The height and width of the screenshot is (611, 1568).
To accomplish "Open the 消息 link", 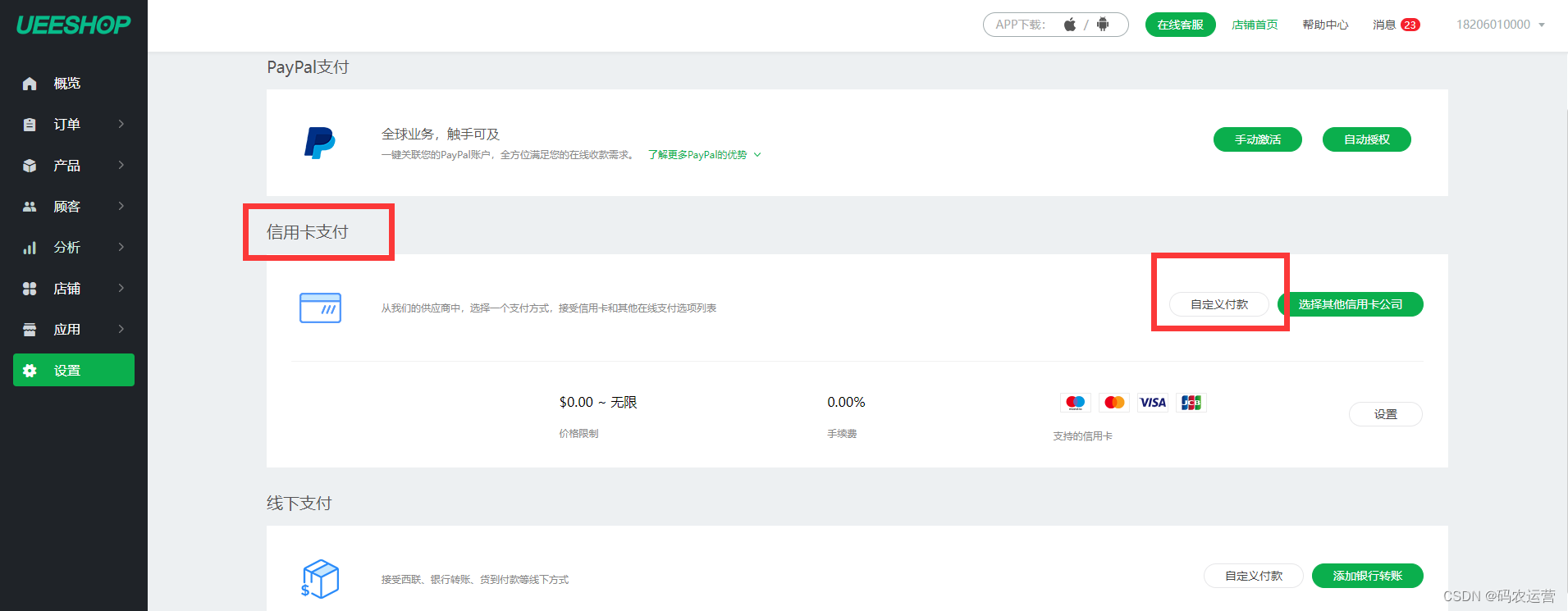I will (x=1384, y=25).
